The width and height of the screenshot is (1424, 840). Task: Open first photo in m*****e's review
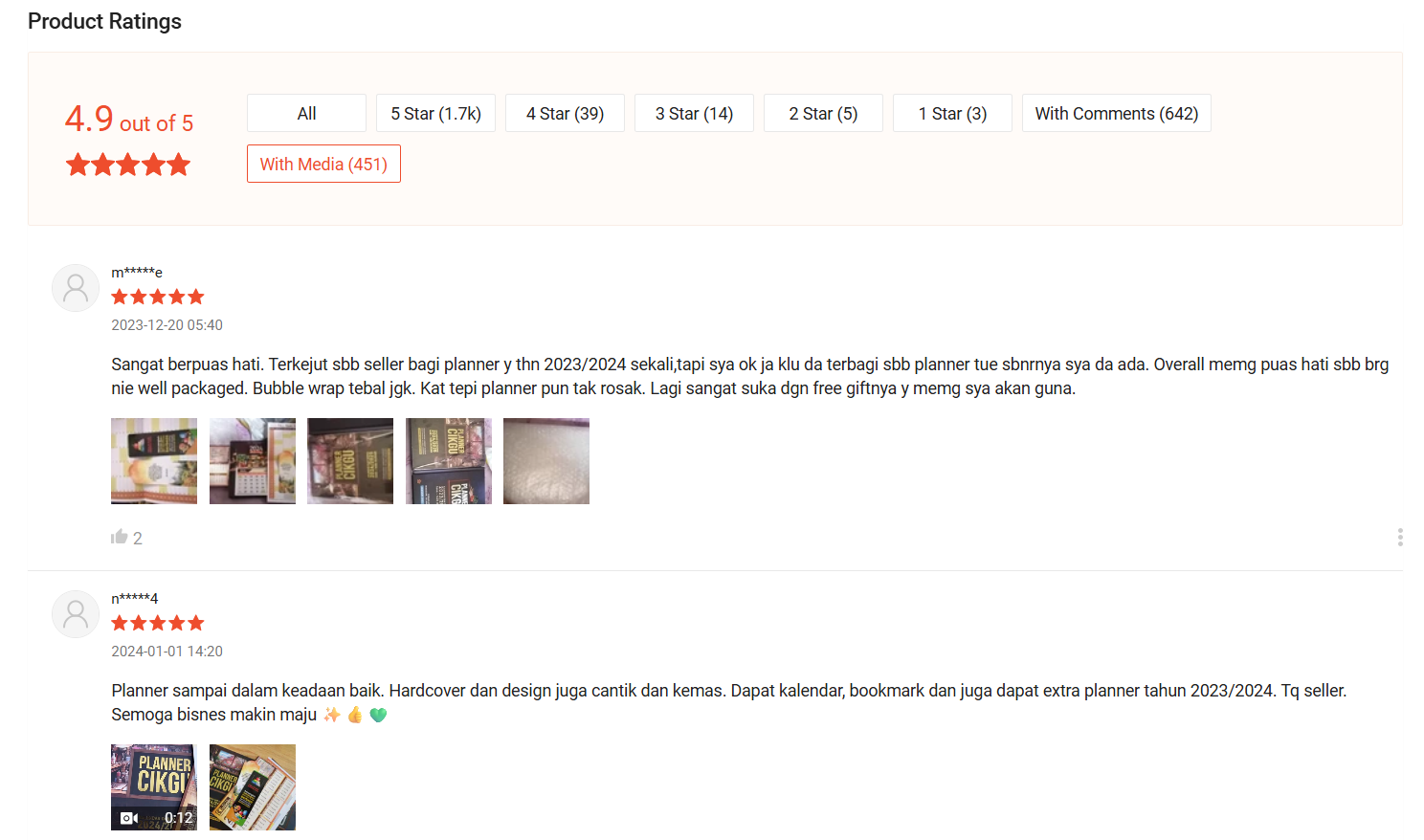click(x=154, y=461)
